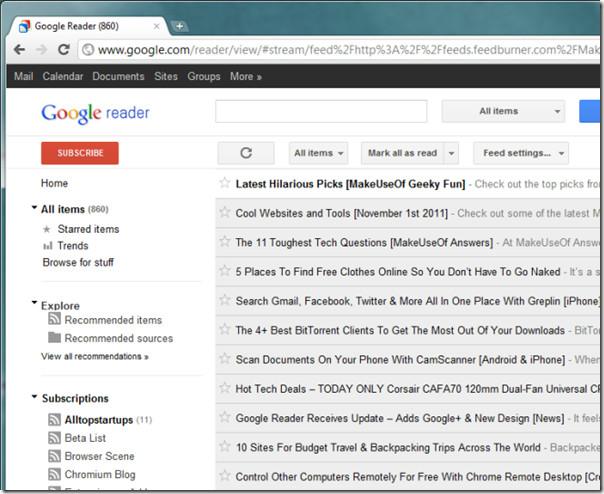Open the All items search scope dropdown
This screenshot has width=604, height=494.
503,111
